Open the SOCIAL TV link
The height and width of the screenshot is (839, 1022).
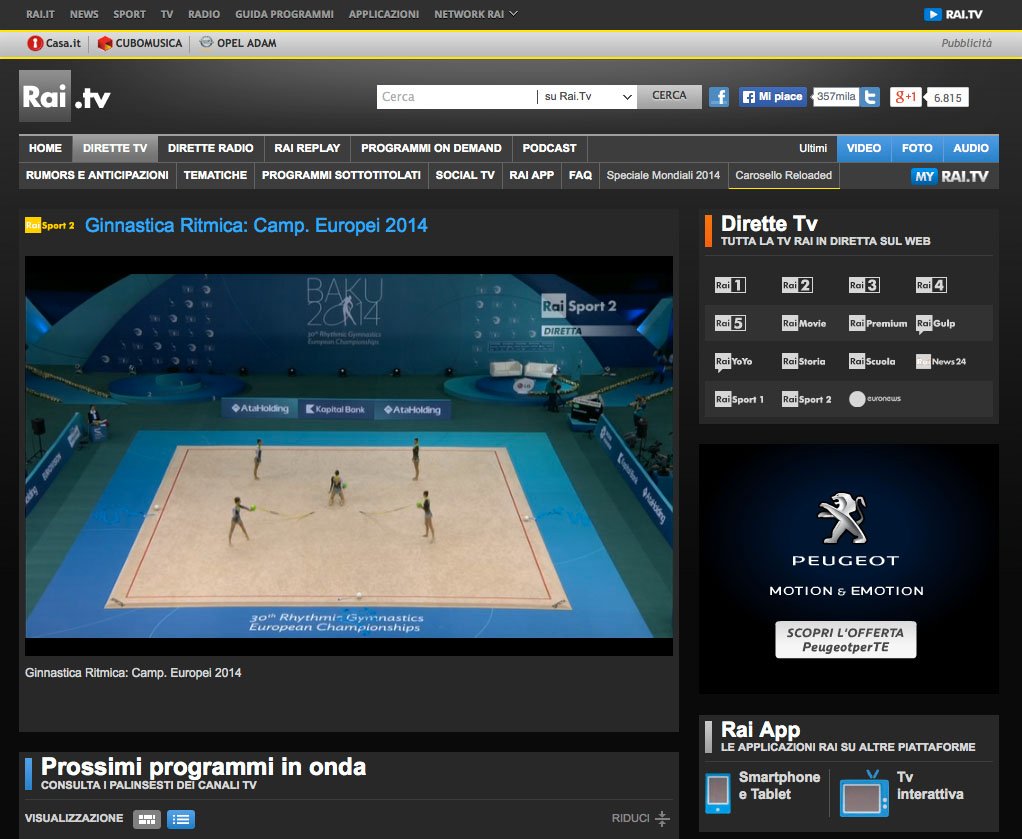[x=465, y=175]
